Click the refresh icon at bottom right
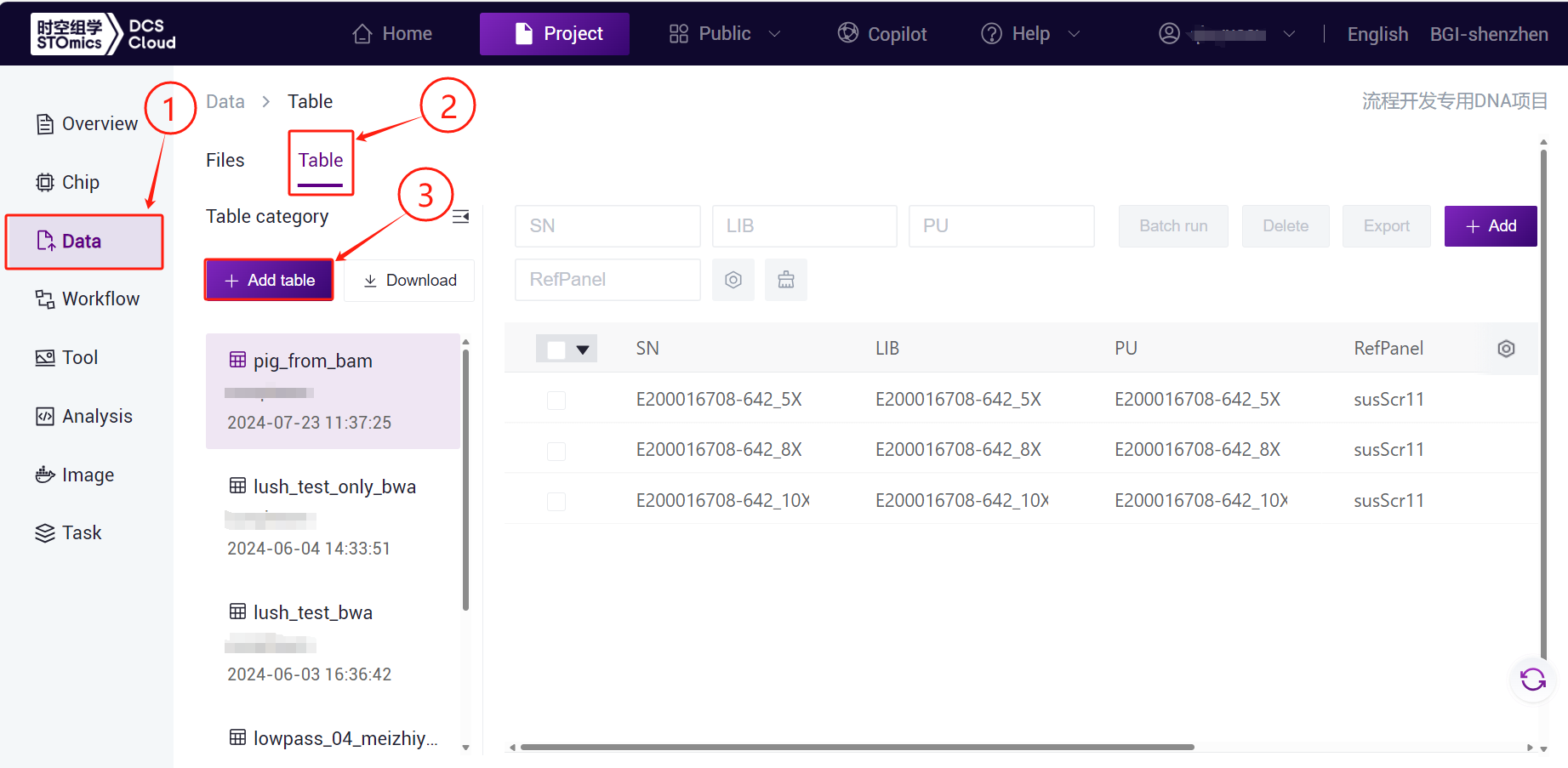The image size is (1568, 768). tap(1533, 680)
